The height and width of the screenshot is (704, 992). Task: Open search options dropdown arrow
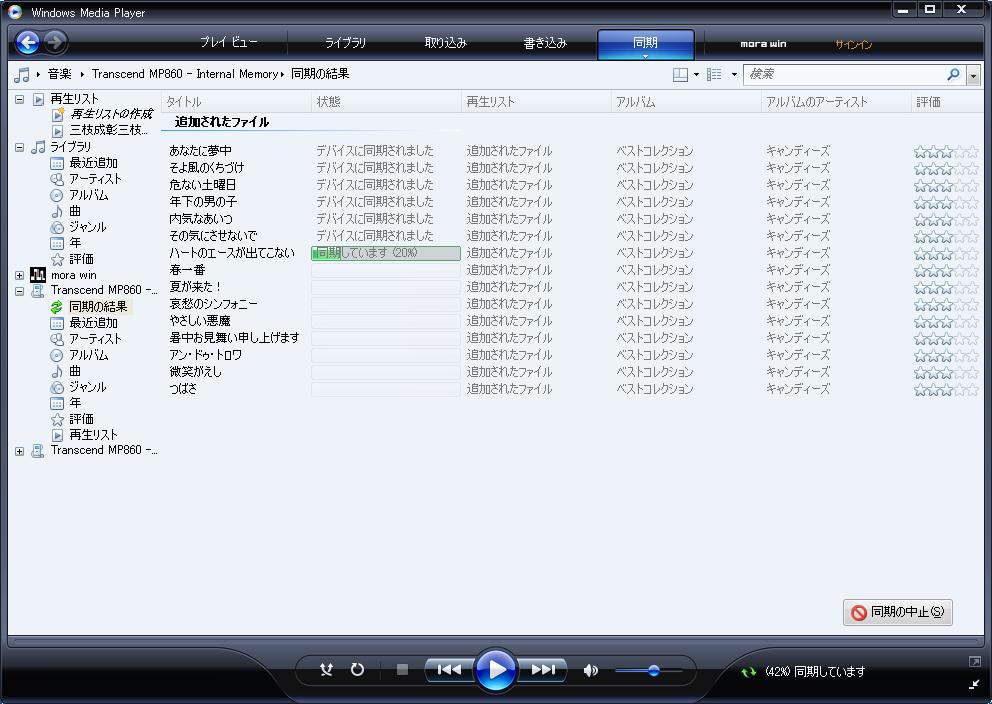coord(973,75)
